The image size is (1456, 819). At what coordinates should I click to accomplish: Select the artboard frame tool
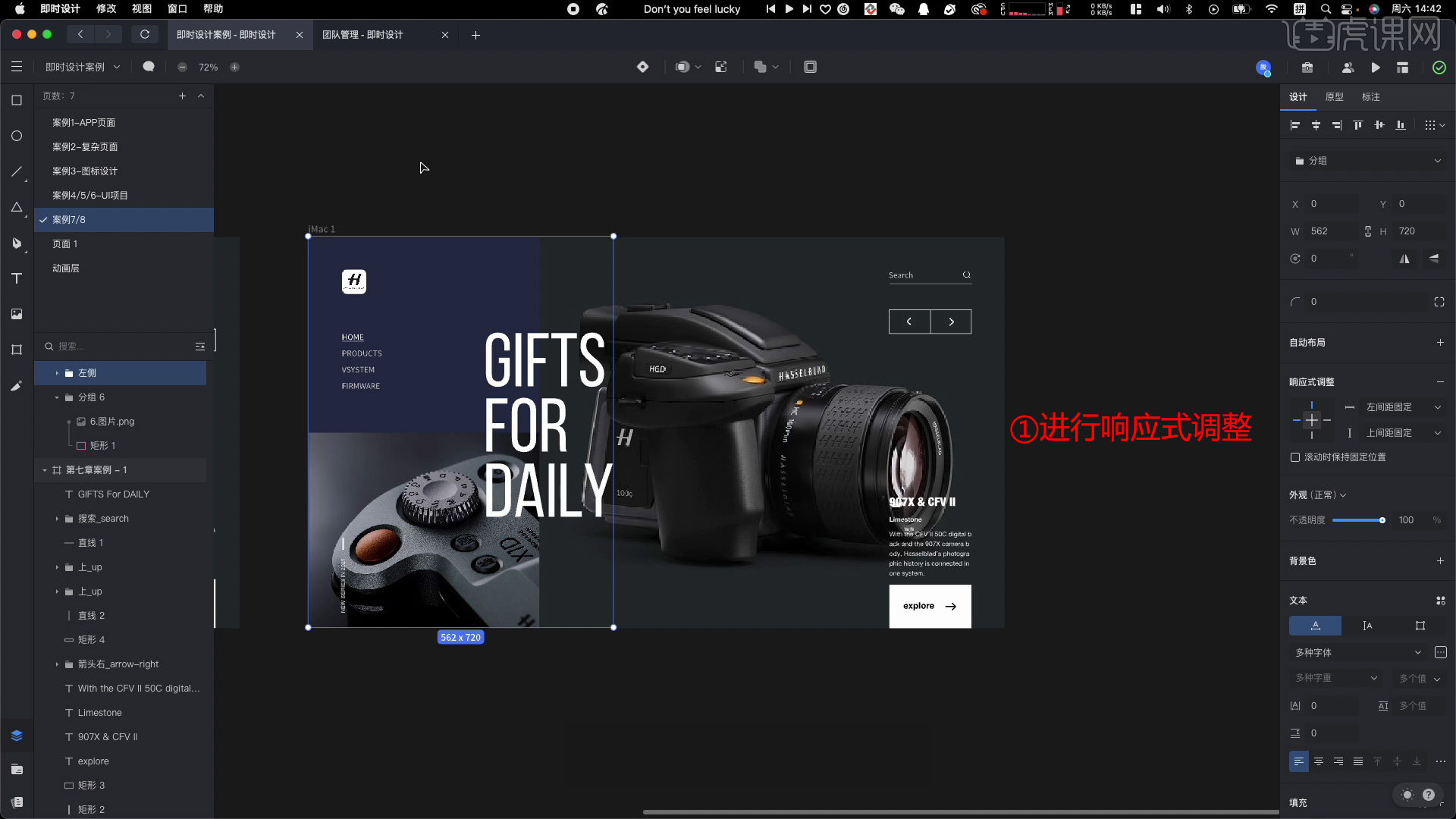tap(17, 350)
